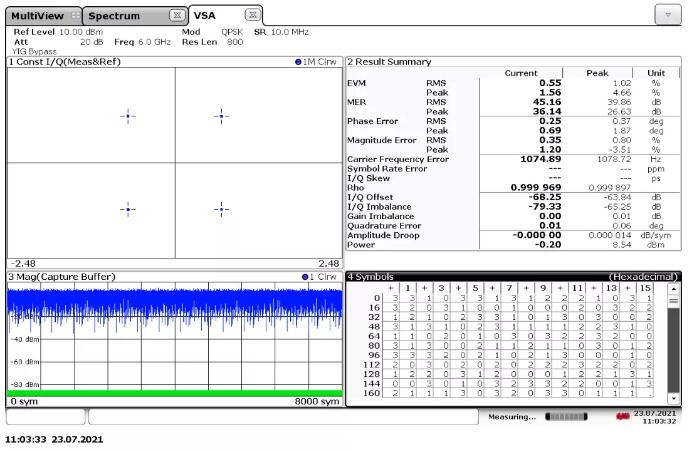Click the Symbols column header 15

645,288
